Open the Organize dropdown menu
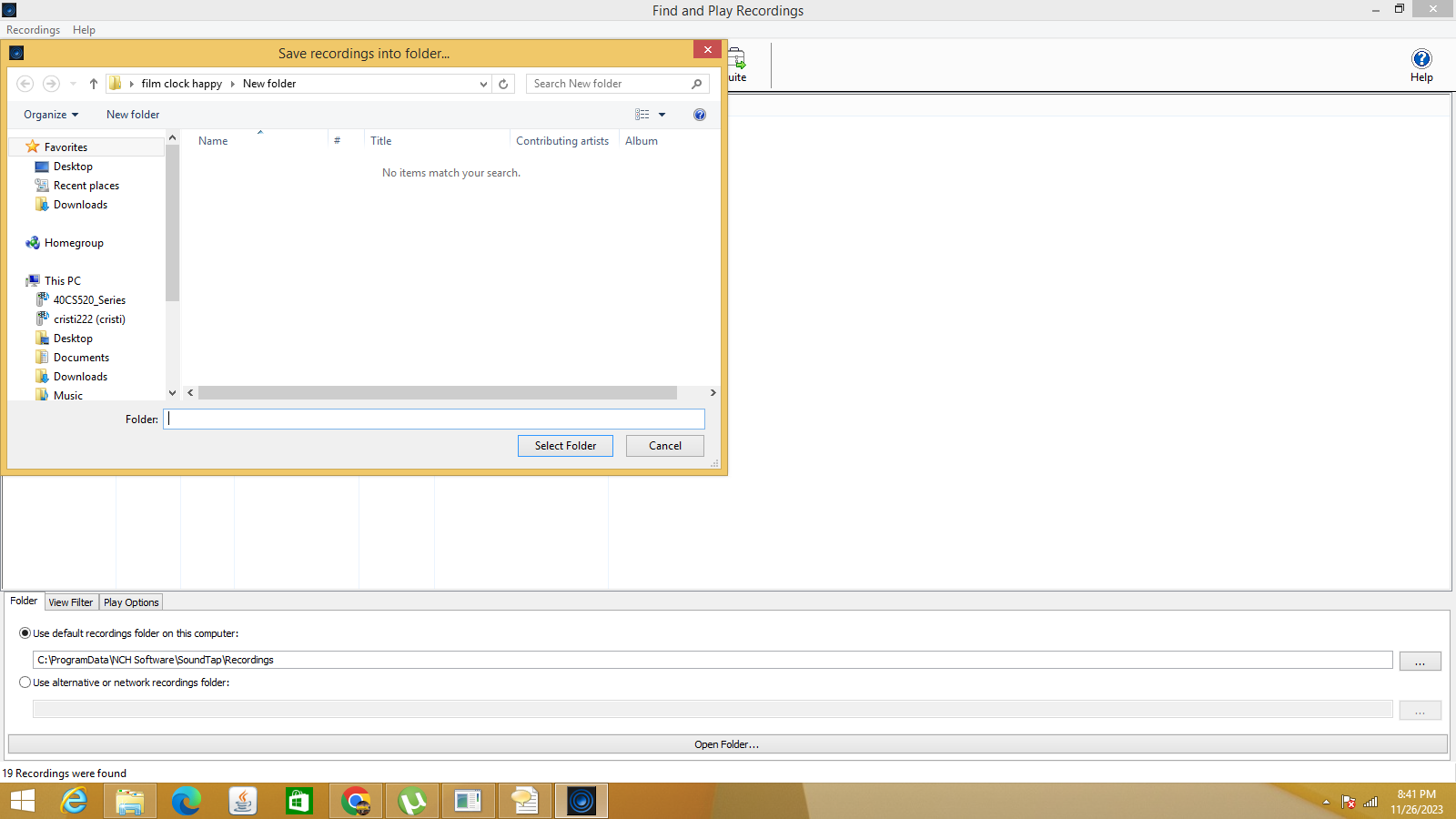 coord(50,114)
